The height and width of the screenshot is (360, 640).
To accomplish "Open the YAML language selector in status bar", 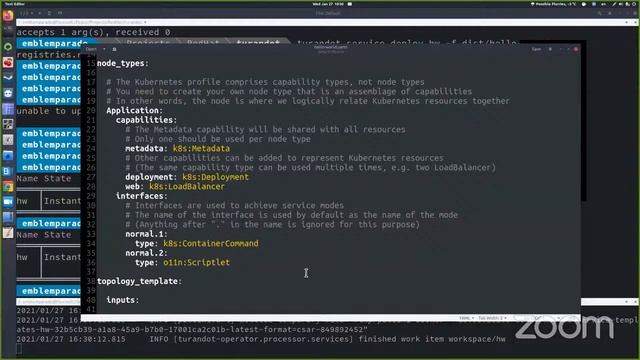I will (x=467, y=318).
